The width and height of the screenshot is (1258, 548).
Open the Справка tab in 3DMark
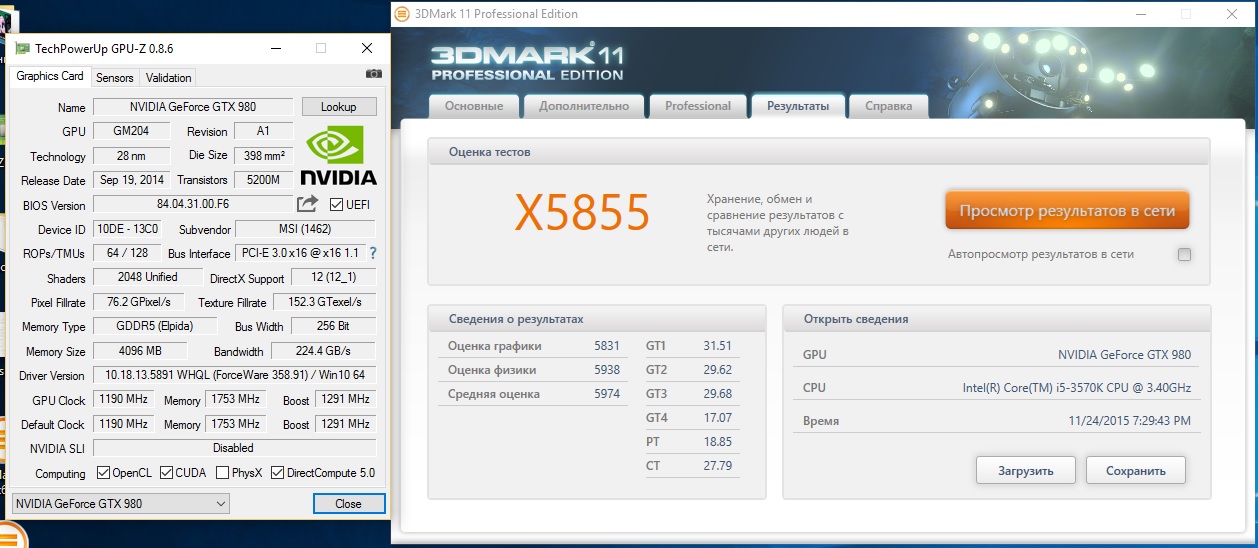tap(888, 106)
